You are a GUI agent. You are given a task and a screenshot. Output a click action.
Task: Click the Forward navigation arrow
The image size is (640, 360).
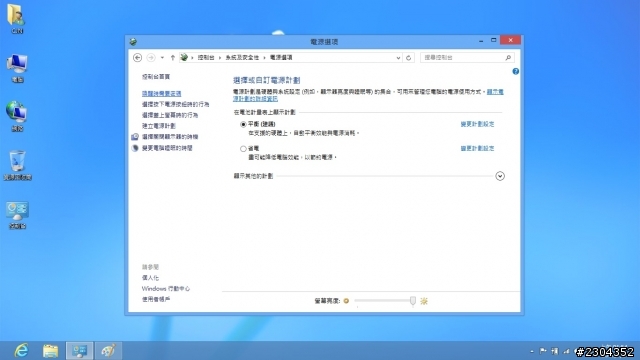click(151, 58)
